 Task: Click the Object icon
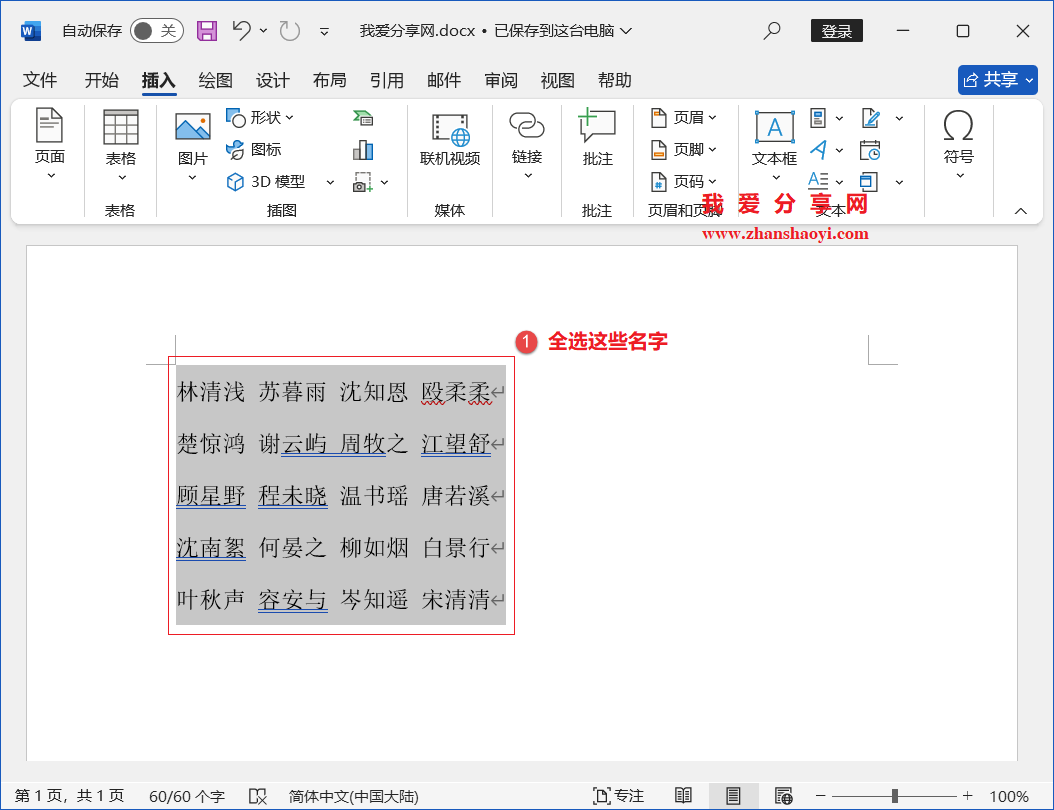869,181
